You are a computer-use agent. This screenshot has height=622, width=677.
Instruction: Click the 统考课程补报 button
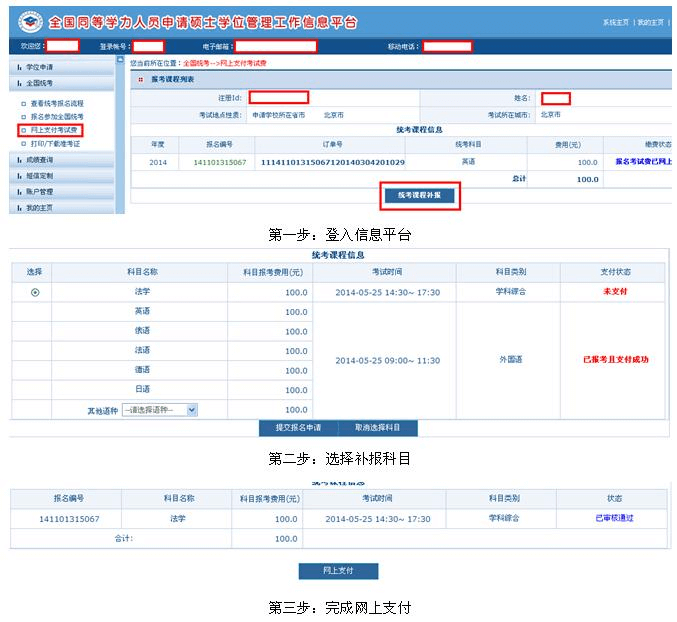tap(420, 196)
